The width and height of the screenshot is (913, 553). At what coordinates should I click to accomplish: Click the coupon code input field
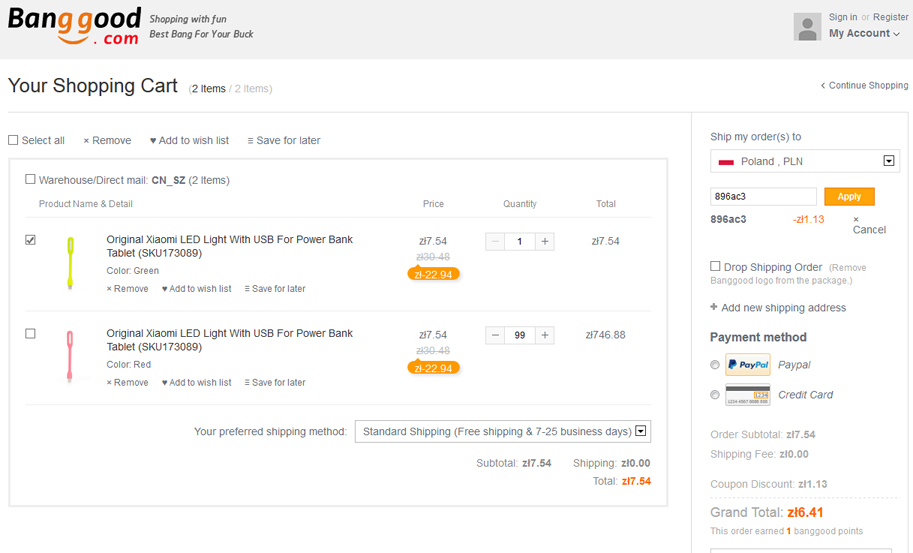[x=763, y=197]
